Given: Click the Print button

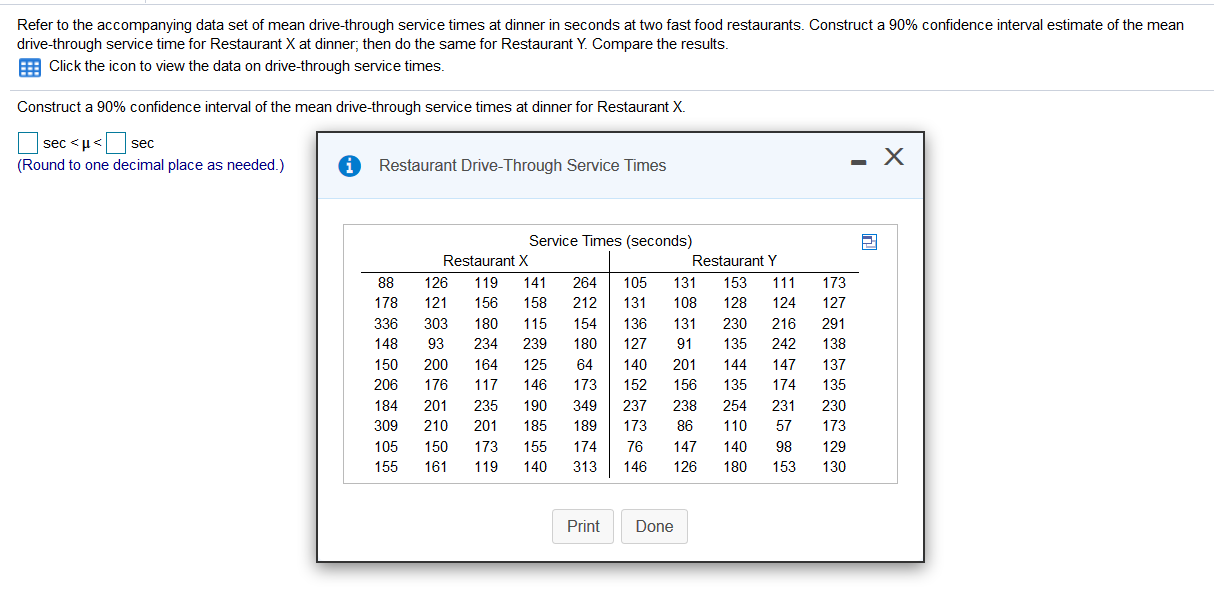Looking at the screenshot, I should point(583,526).
